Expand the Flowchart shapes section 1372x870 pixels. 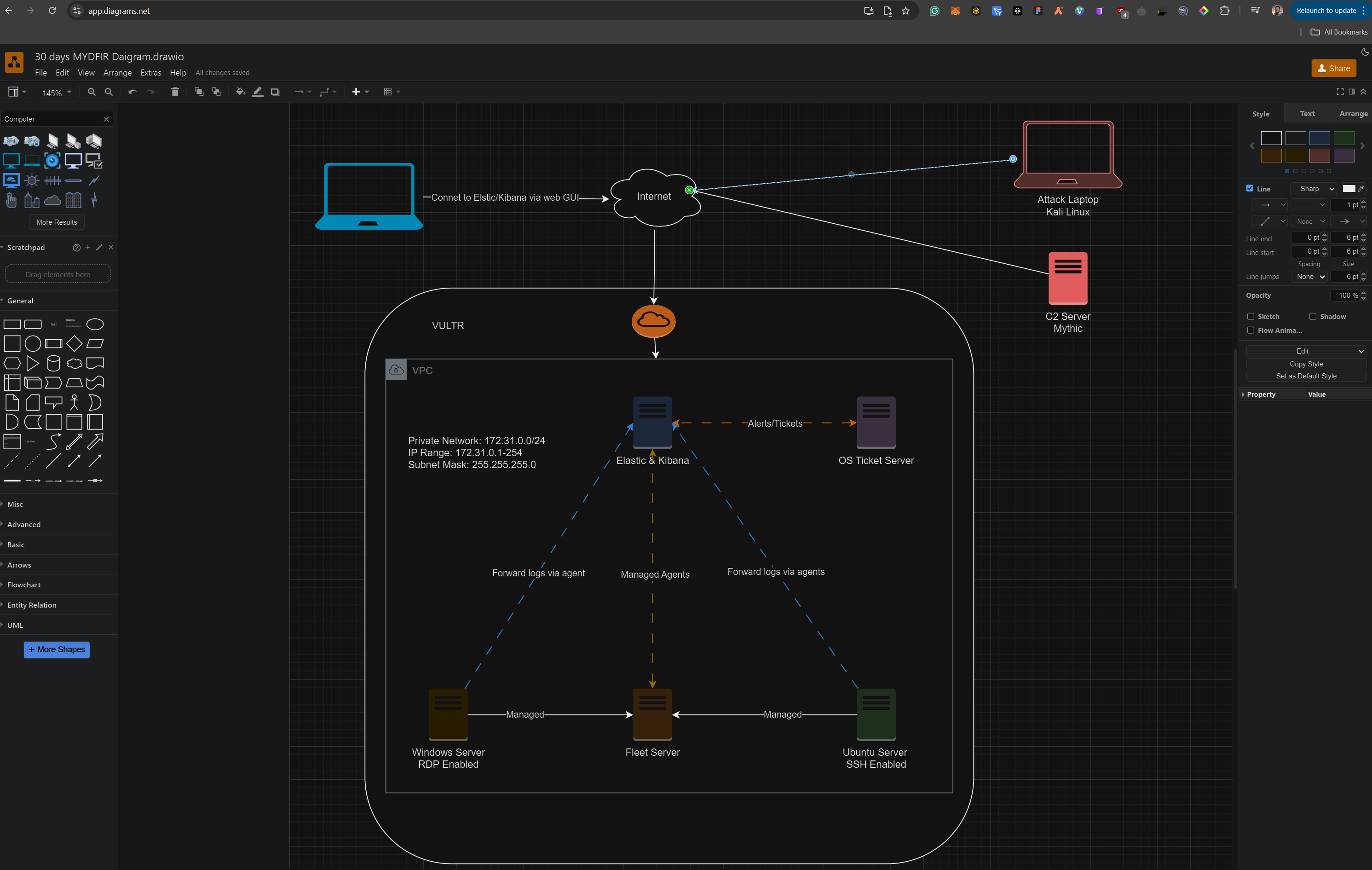pos(23,584)
